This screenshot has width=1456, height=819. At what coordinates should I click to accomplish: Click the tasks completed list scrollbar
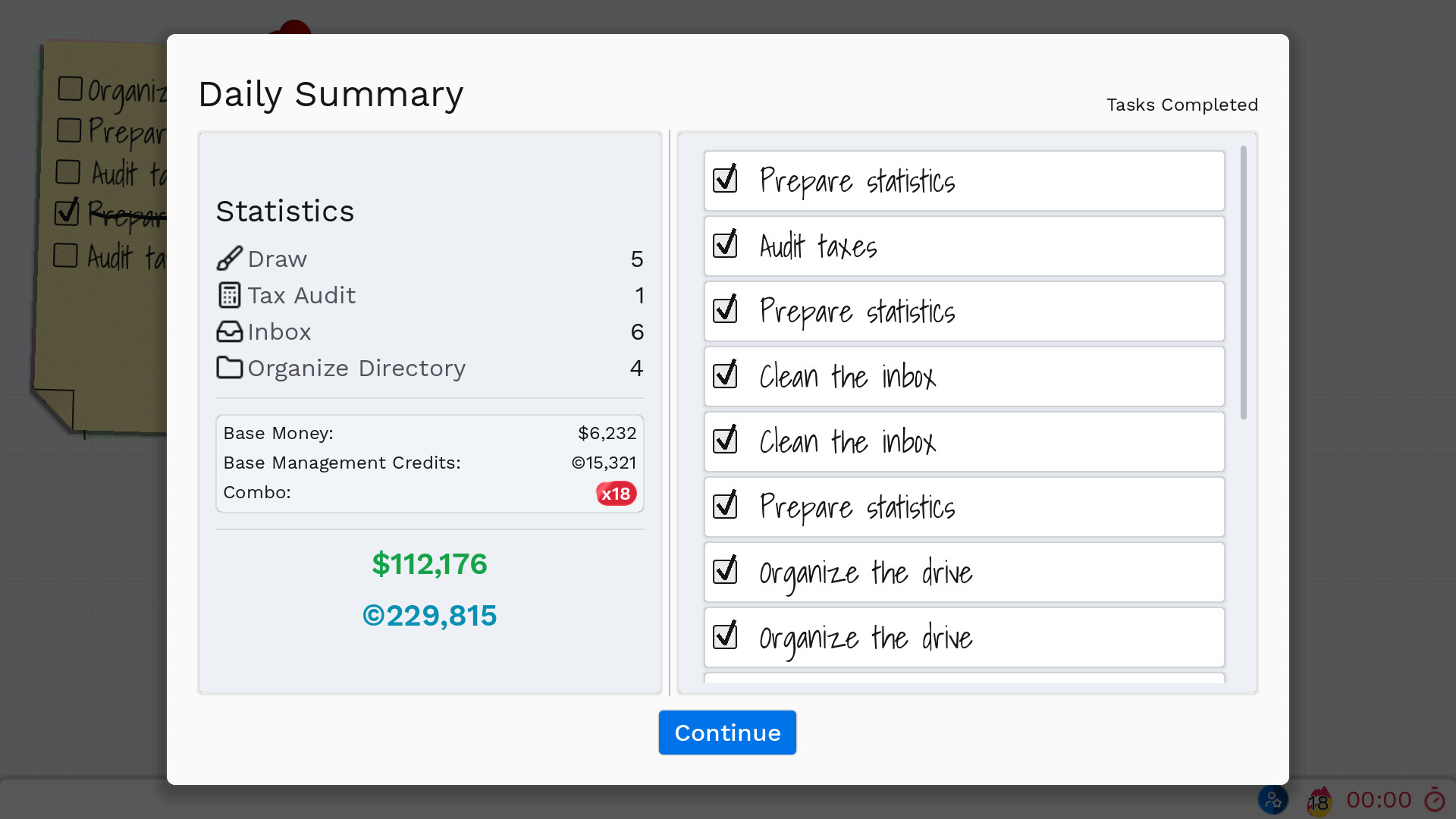(1244, 282)
